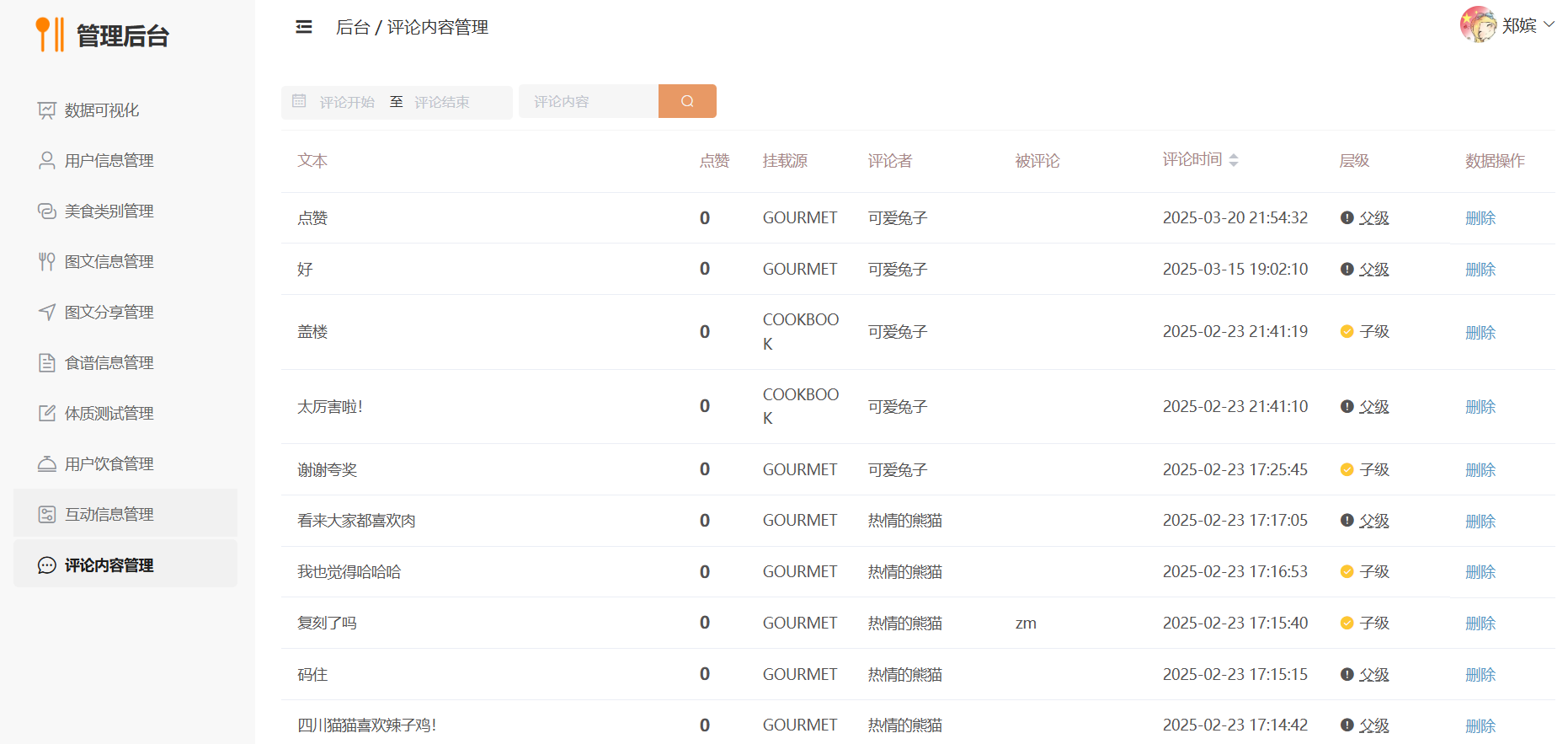Open the 郑嫔 user dropdown arrow
This screenshot has height=744, width=1568.
coord(1549,24)
